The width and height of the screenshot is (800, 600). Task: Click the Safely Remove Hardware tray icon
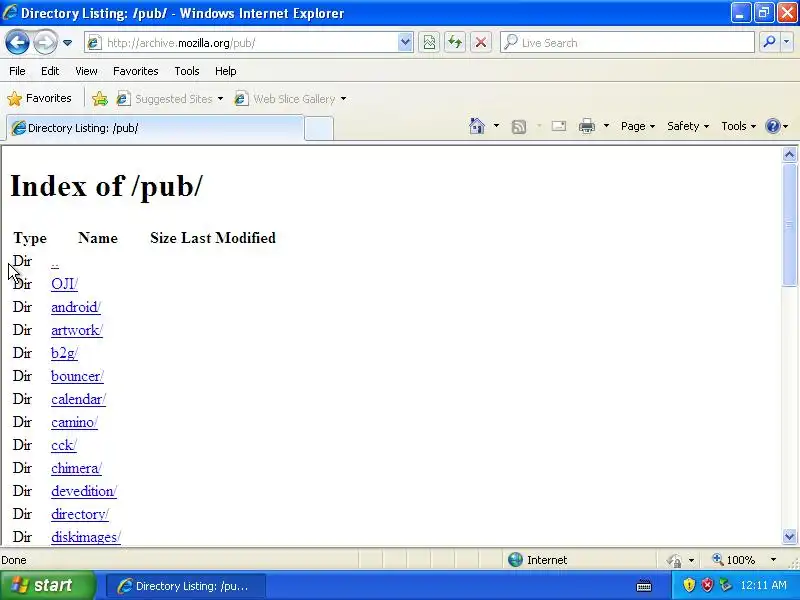[725, 585]
